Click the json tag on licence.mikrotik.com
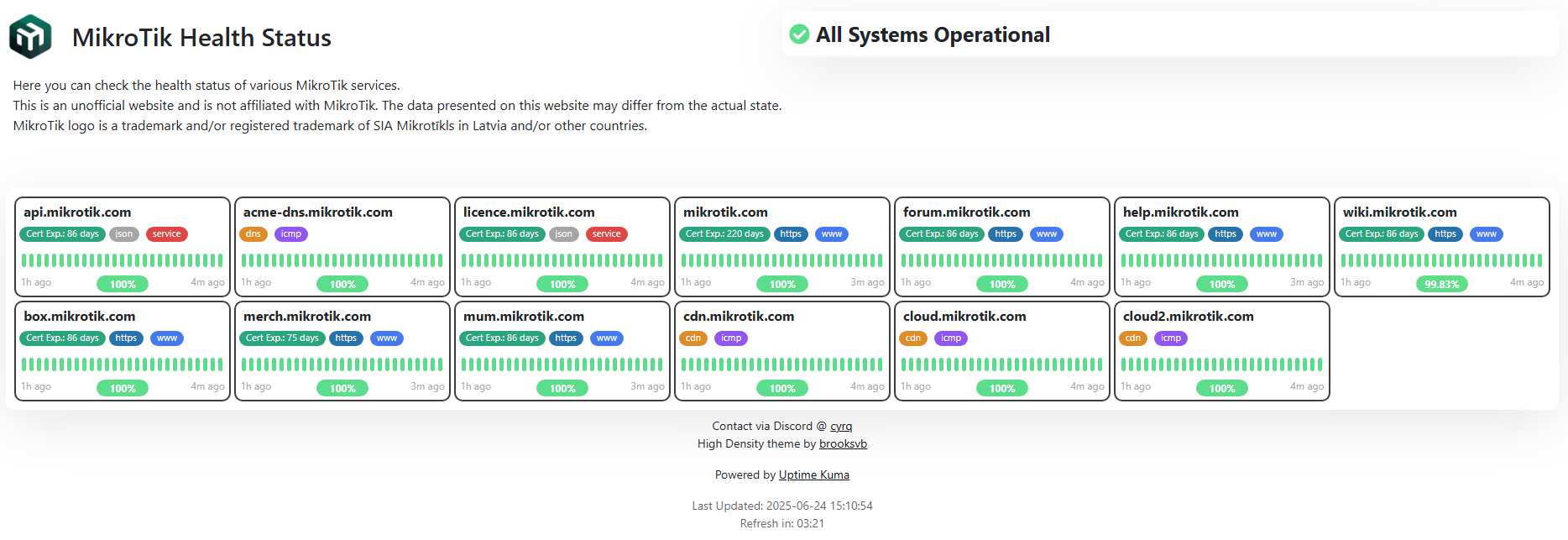This screenshot has width=1568, height=540. point(564,234)
